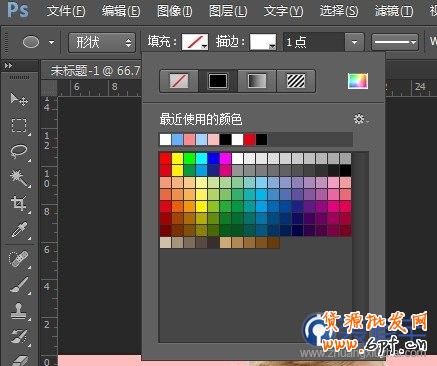Image resolution: width=437 pixels, height=366 pixels.
Task: Expand the collapsed toolbox double-arrow
Action: tap(8, 66)
